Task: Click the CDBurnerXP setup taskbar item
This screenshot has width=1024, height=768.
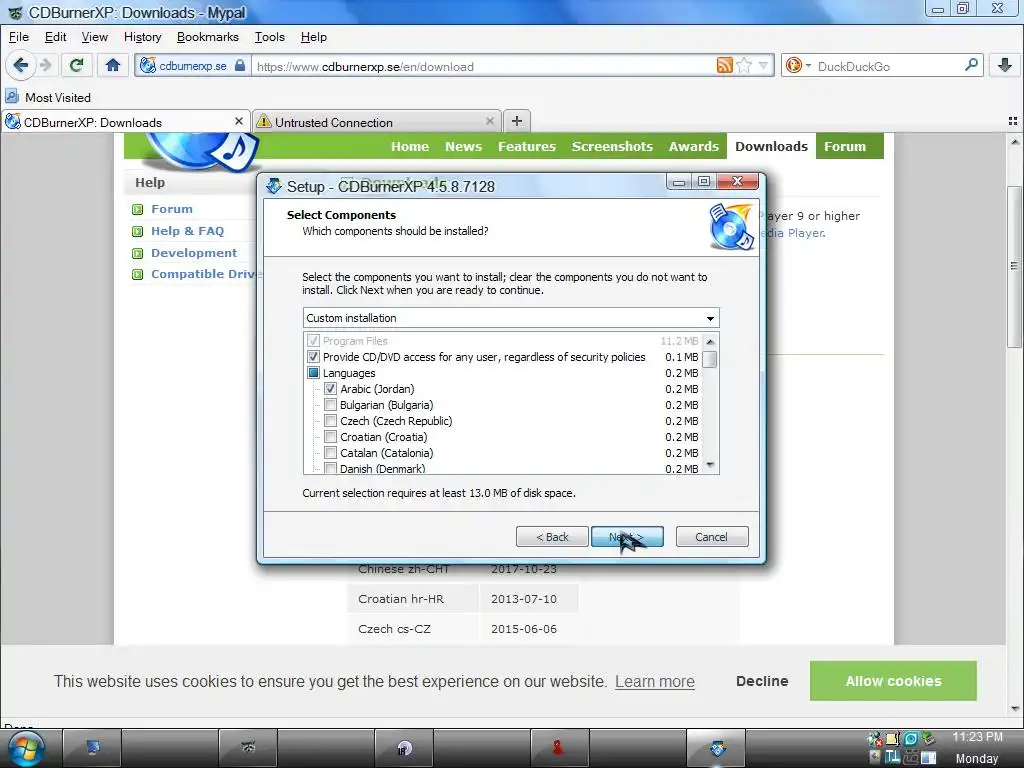Action: tap(717, 748)
